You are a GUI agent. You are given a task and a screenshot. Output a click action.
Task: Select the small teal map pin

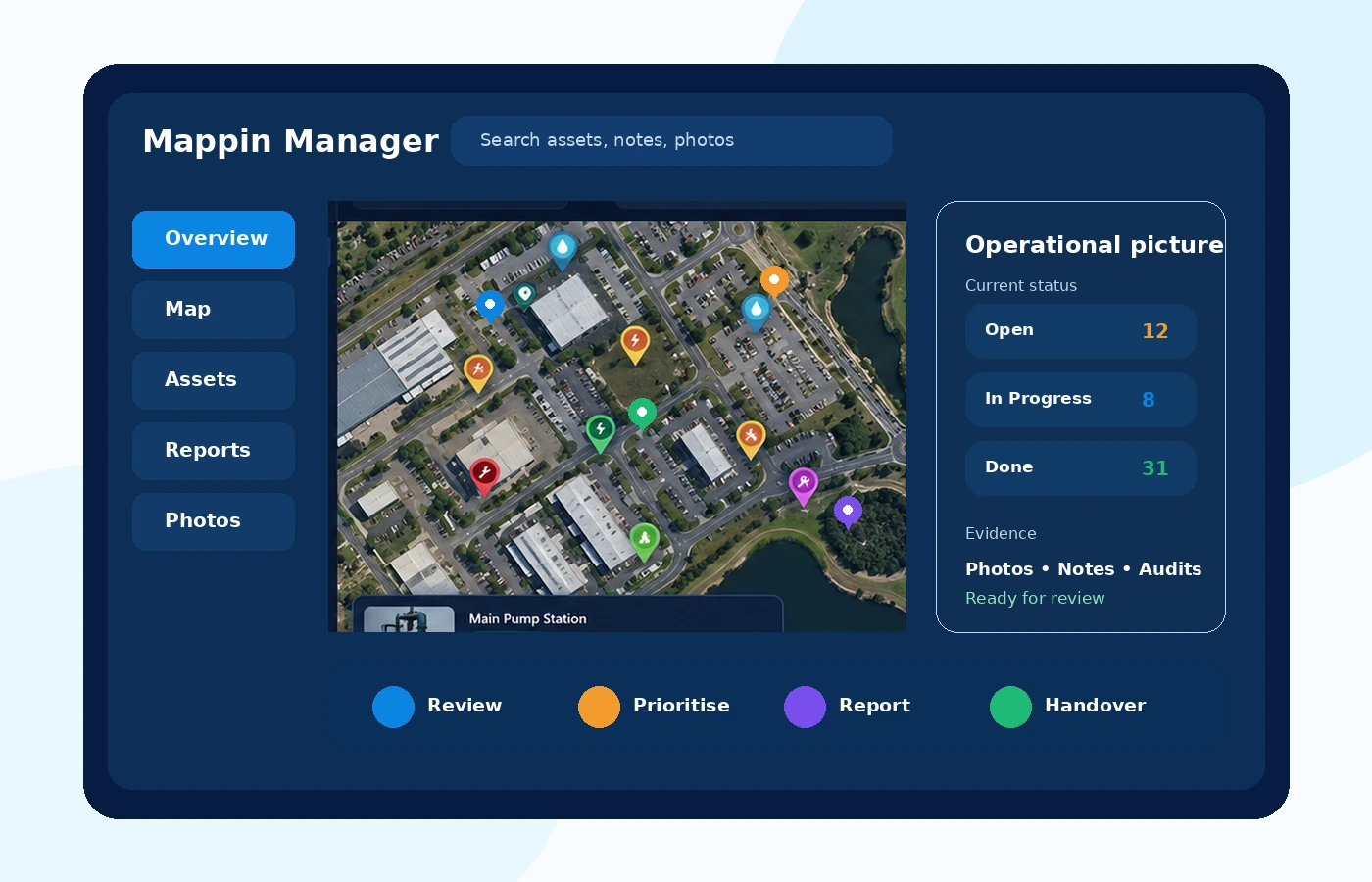click(x=525, y=294)
